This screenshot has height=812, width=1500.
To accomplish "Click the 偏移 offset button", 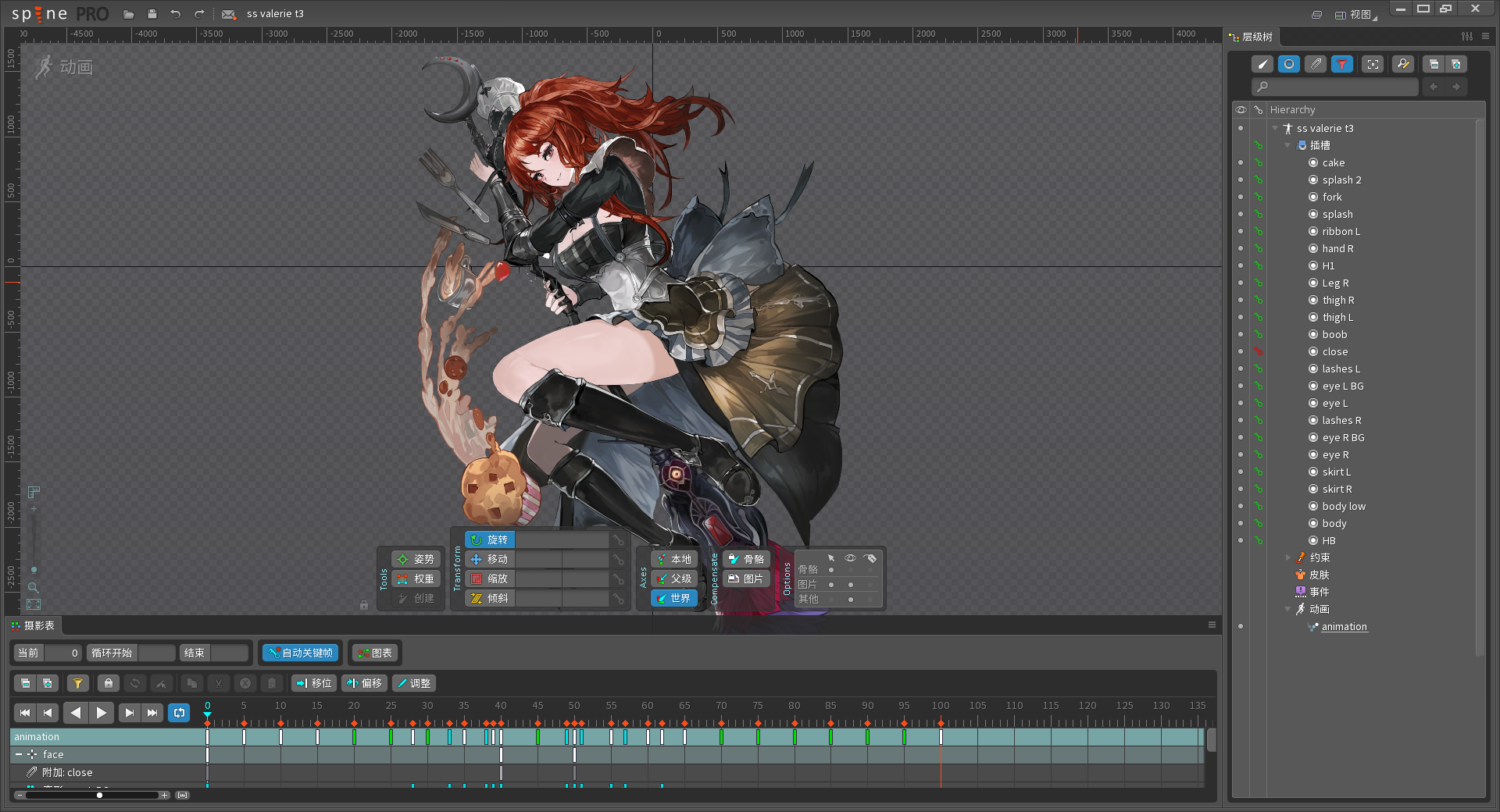I will click(x=364, y=683).
